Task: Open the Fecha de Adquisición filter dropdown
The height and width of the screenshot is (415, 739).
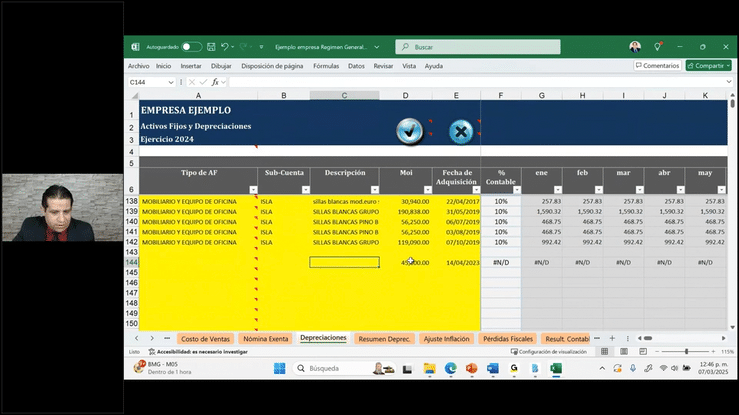Action: [474, 189]
